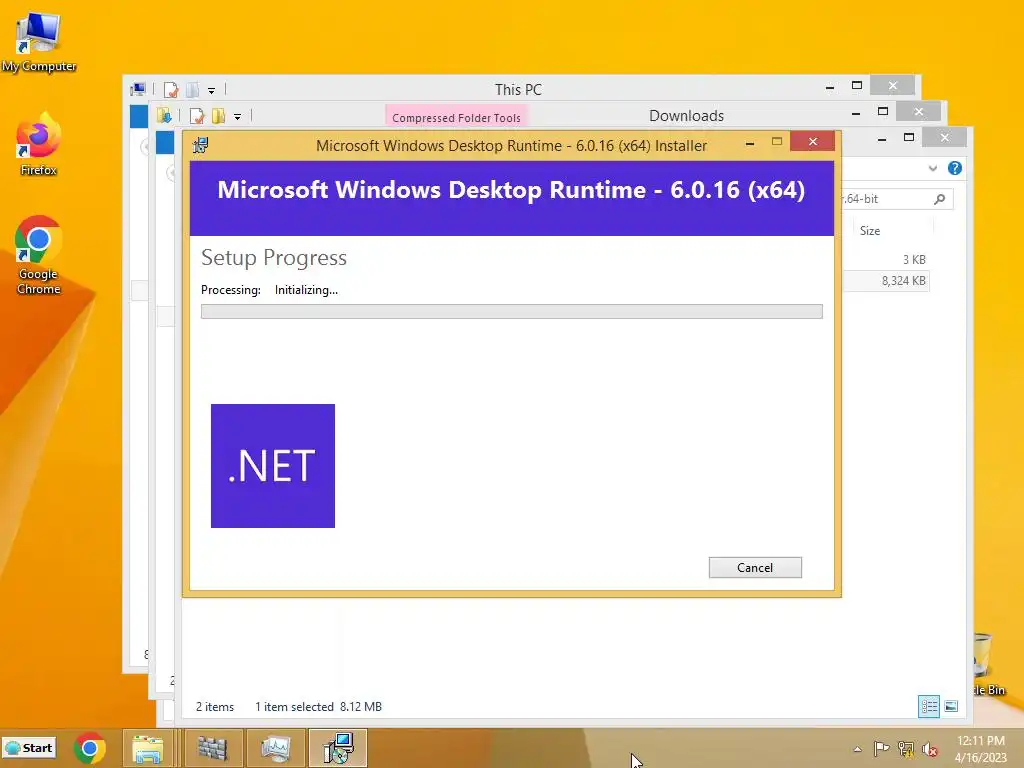The height and width of the screenshot is (768, 1024).
Task: Open the network tray icon
Action: click(906, 749)
